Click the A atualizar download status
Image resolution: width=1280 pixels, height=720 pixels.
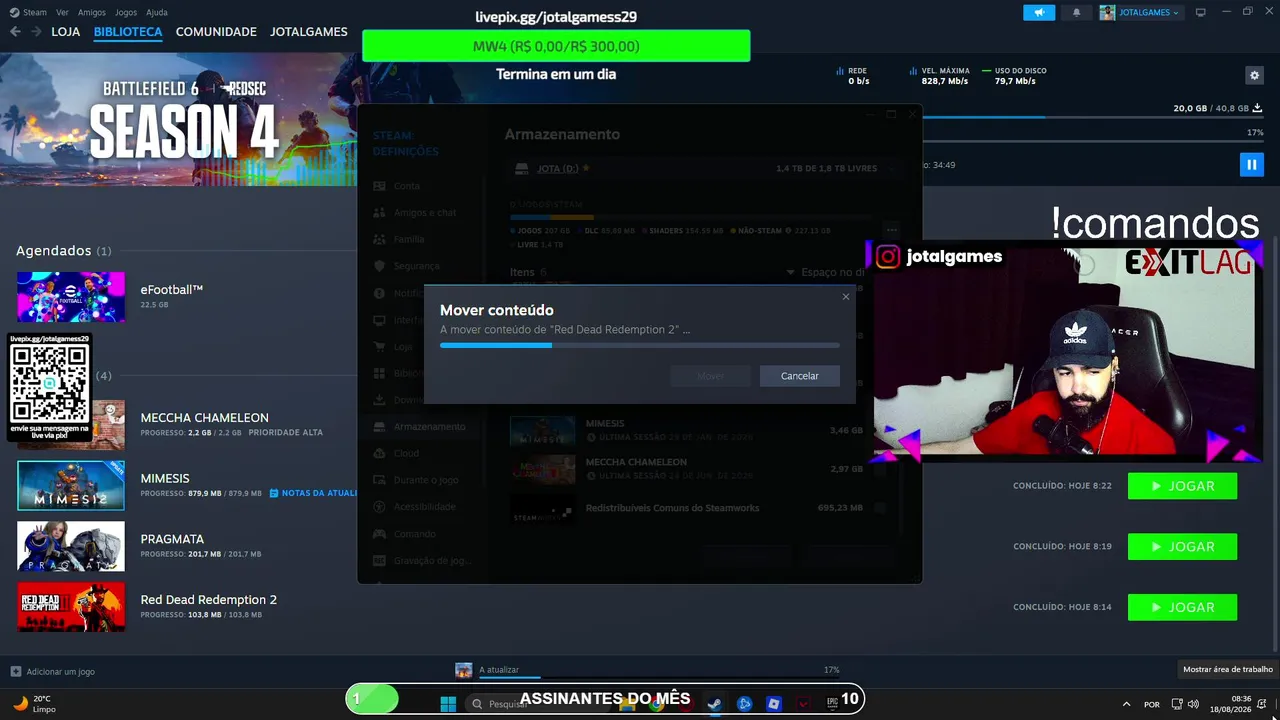tap(498, 670)
